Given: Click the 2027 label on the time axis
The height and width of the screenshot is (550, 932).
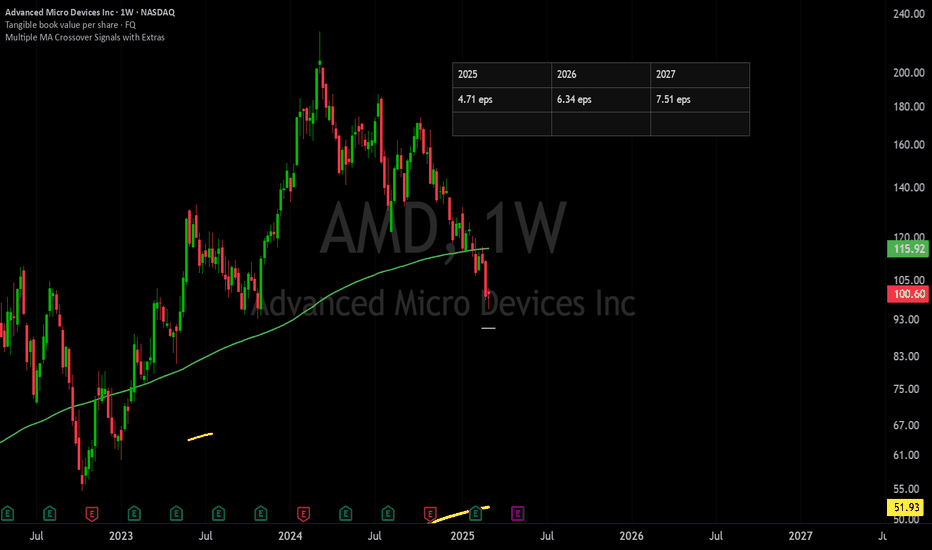Looking at the screenshot, I should tap(800, 536).
